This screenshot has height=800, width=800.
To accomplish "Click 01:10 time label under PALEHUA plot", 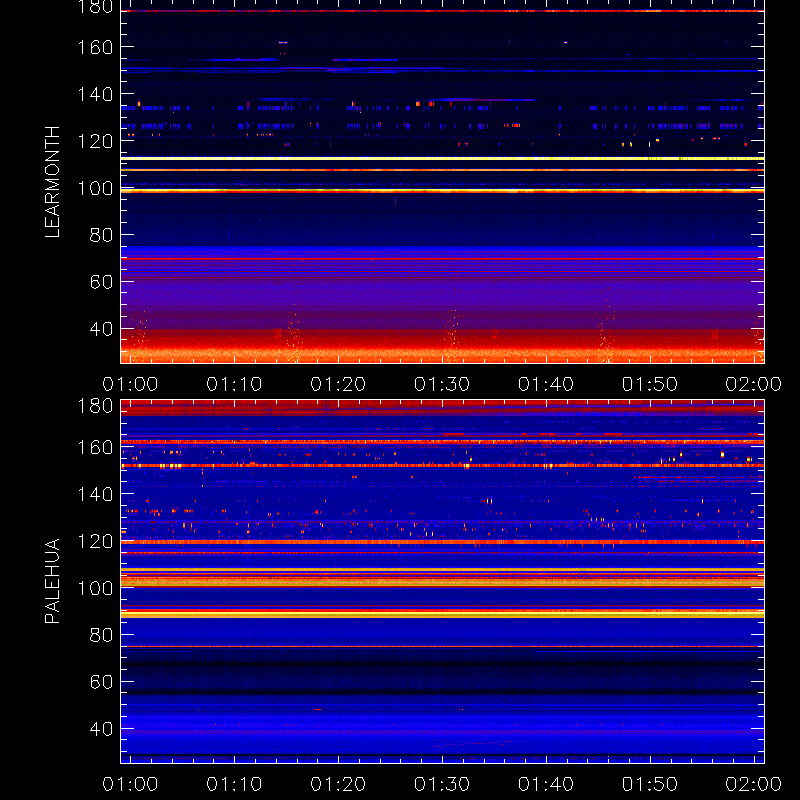I will [234, 784].
